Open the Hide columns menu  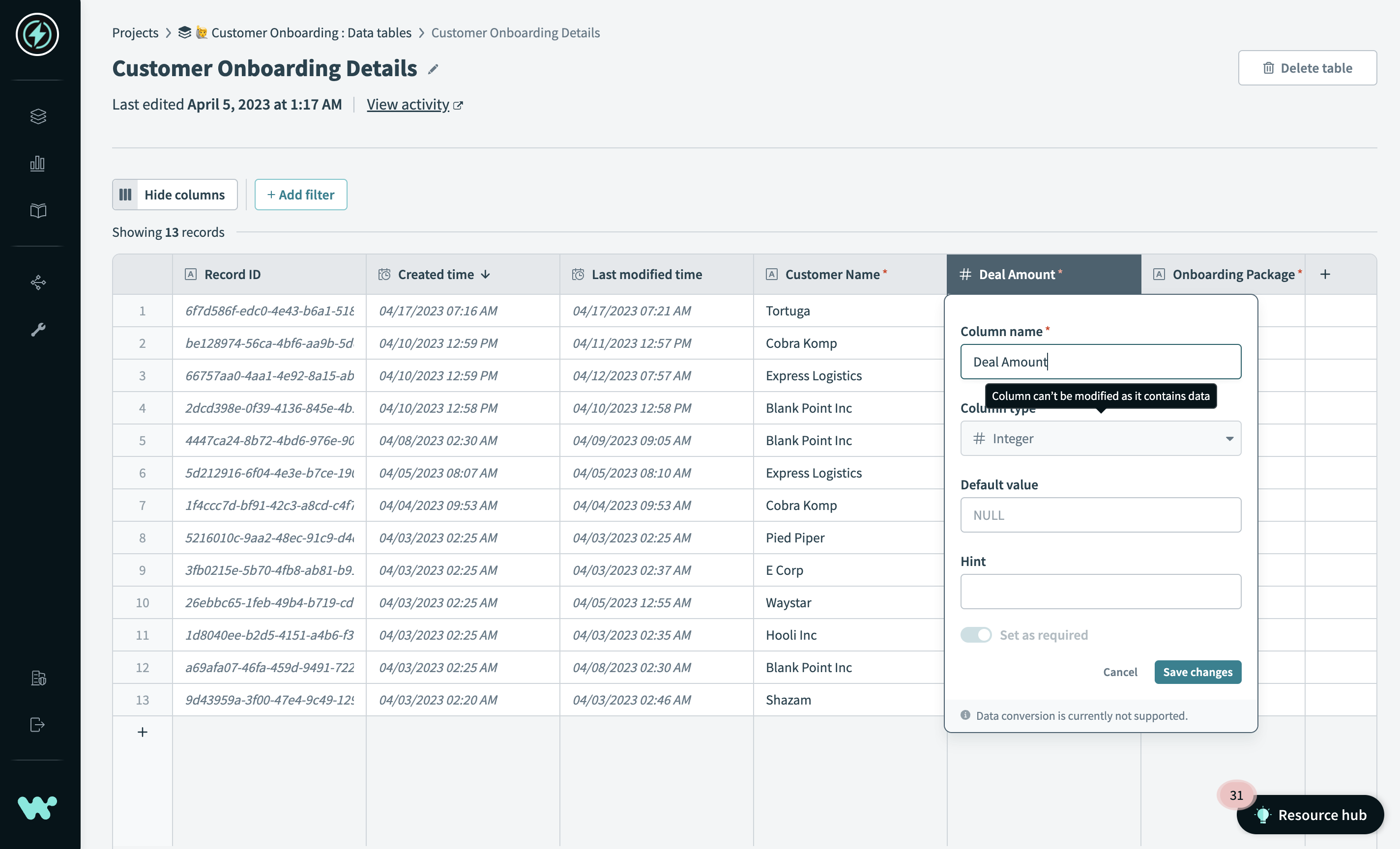click(175, 195)
